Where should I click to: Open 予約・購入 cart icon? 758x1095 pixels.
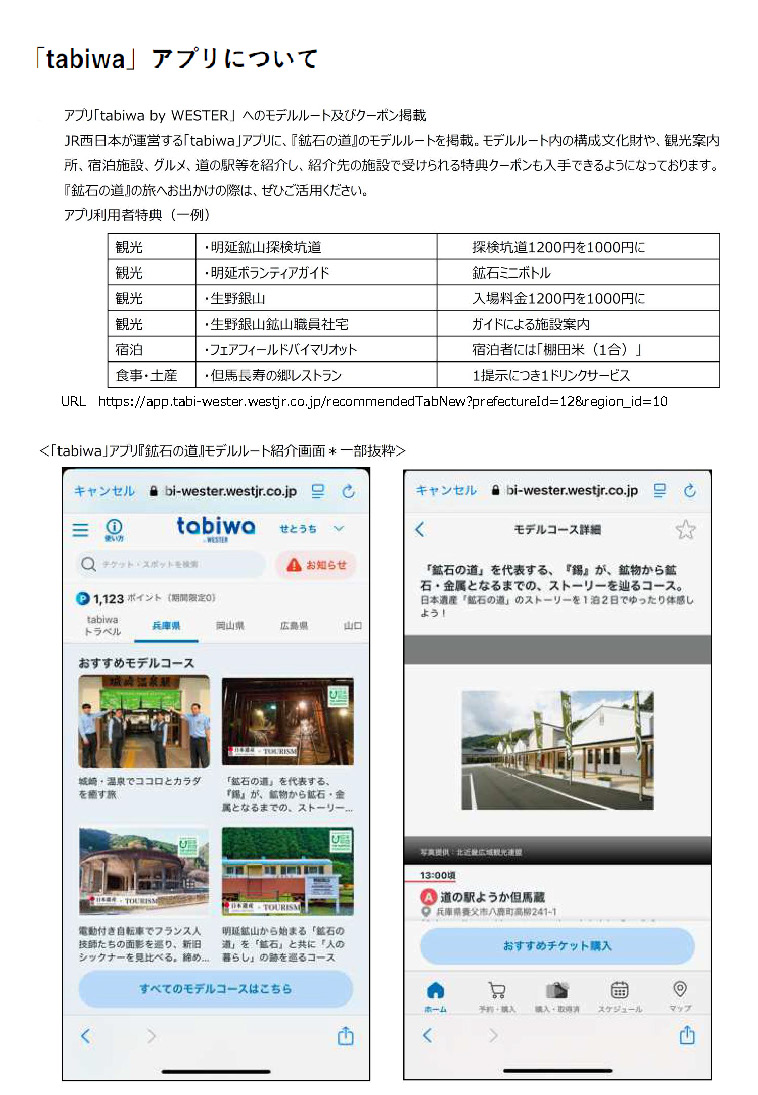[497, 997]
